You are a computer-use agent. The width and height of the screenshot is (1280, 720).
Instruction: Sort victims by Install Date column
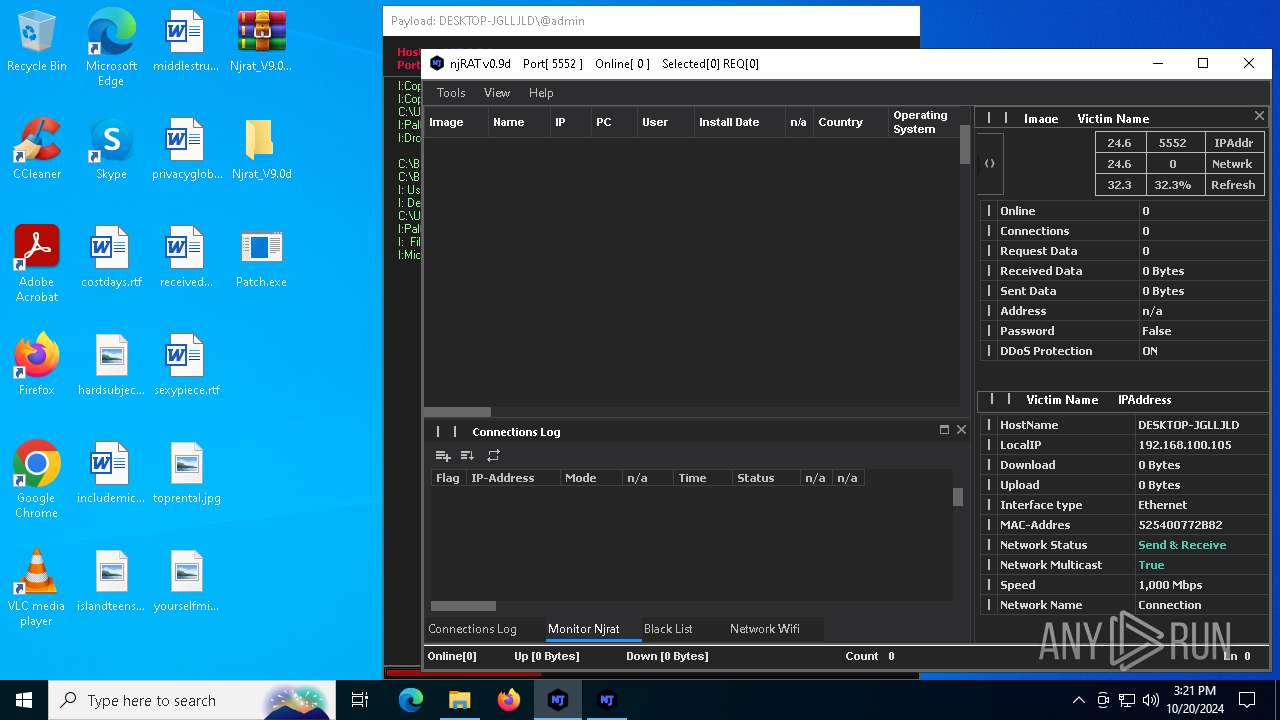click(739, 122)
